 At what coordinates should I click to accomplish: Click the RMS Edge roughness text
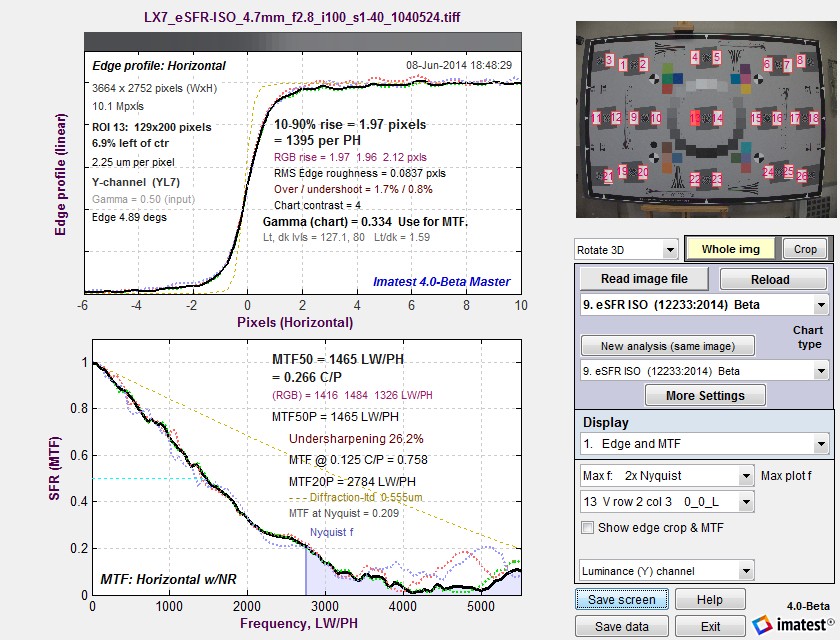tap(359, 174)
